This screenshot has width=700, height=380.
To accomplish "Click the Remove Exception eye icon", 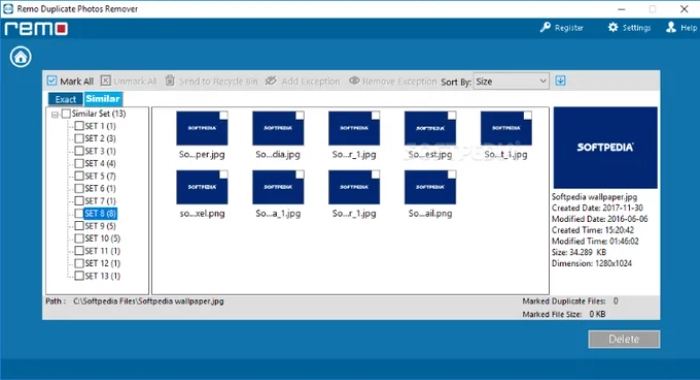I will point(354,80).
